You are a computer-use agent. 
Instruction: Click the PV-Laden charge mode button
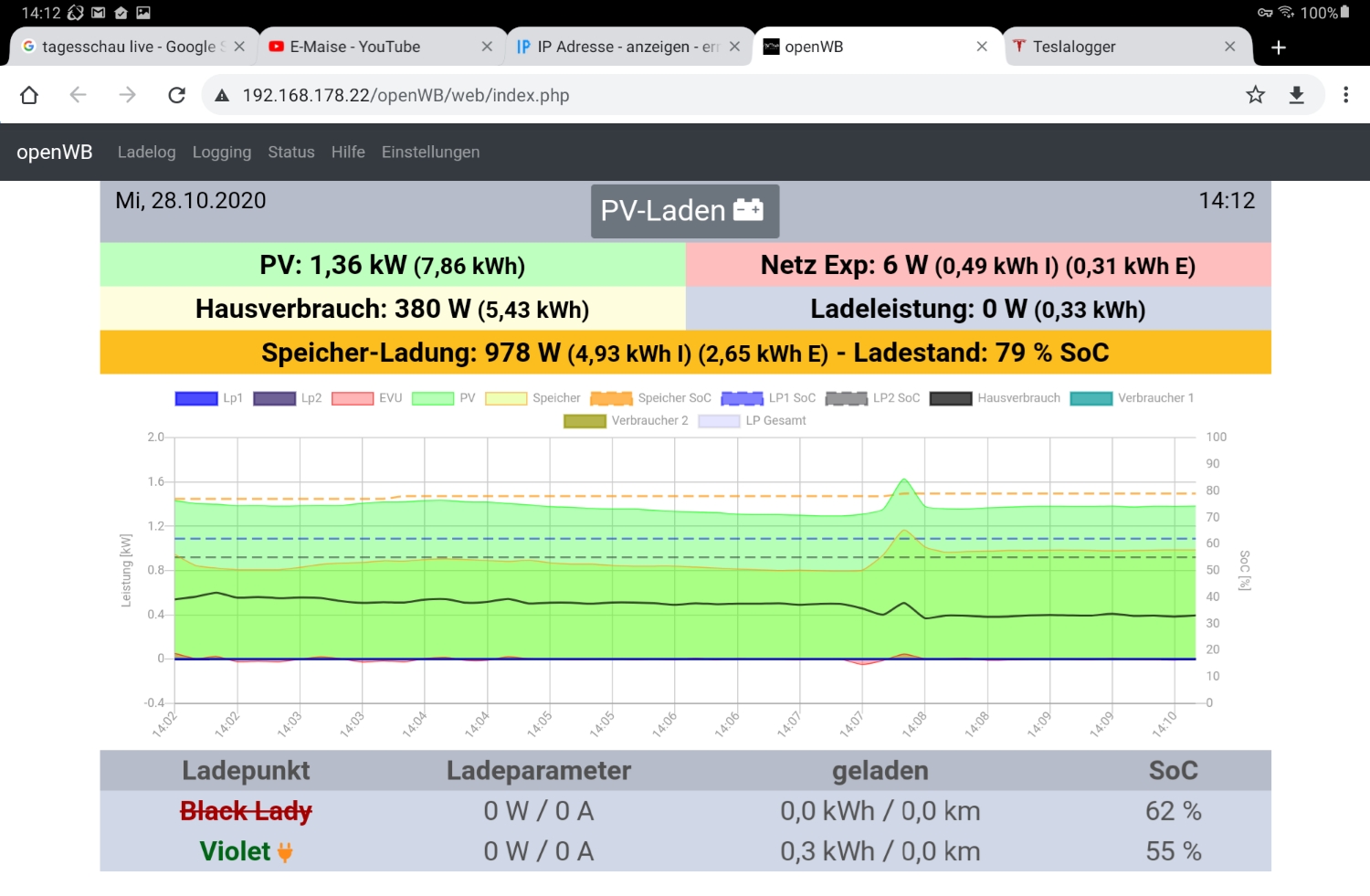coord(684,211)
